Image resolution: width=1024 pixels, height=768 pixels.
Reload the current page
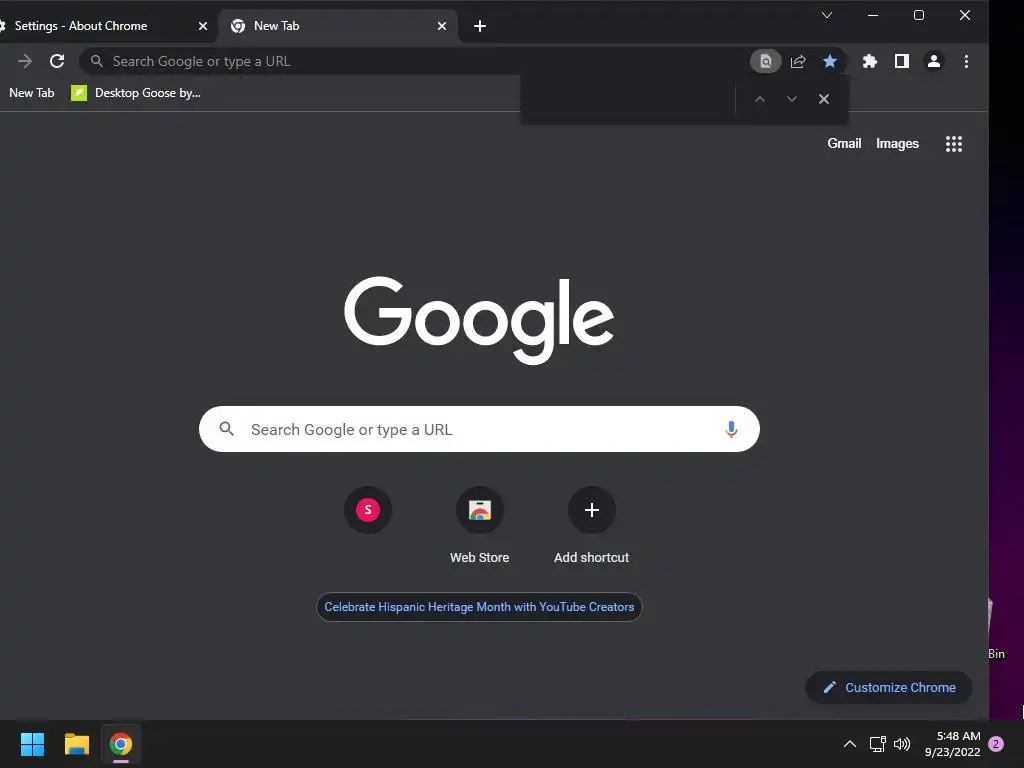(x=57, y=61)
